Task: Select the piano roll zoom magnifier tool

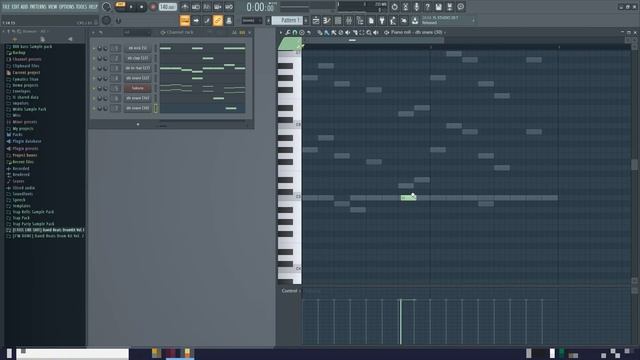Action: pos(369,32)
